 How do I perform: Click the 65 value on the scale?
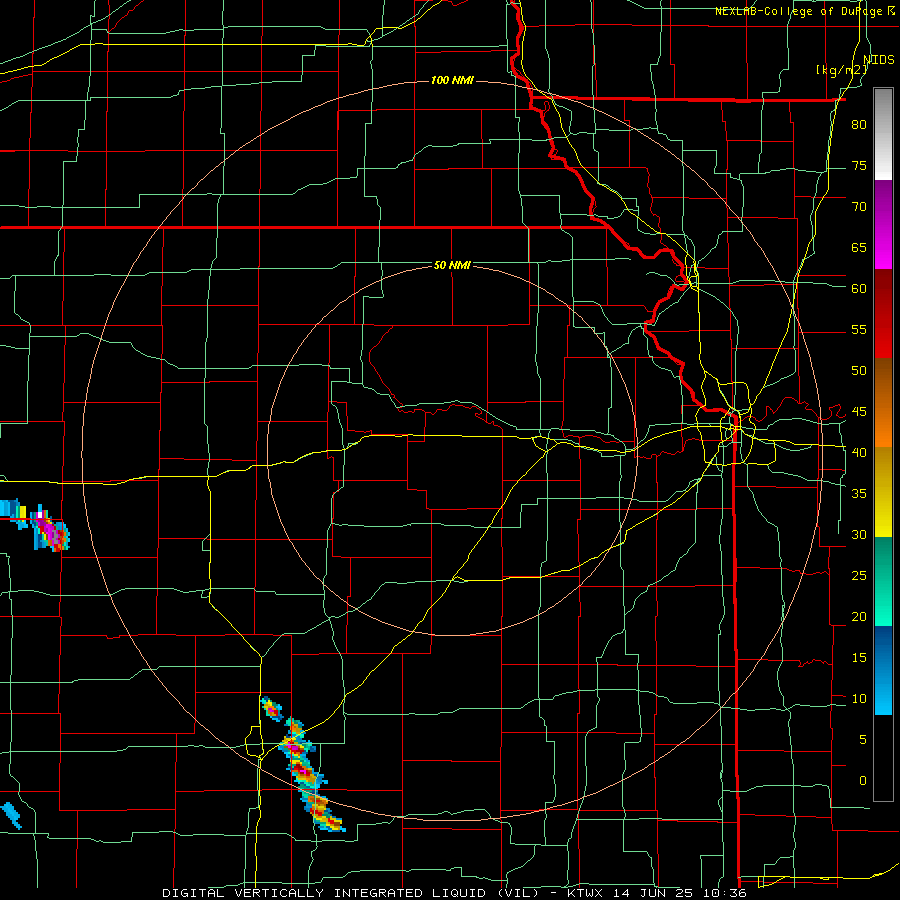(859, 248)
